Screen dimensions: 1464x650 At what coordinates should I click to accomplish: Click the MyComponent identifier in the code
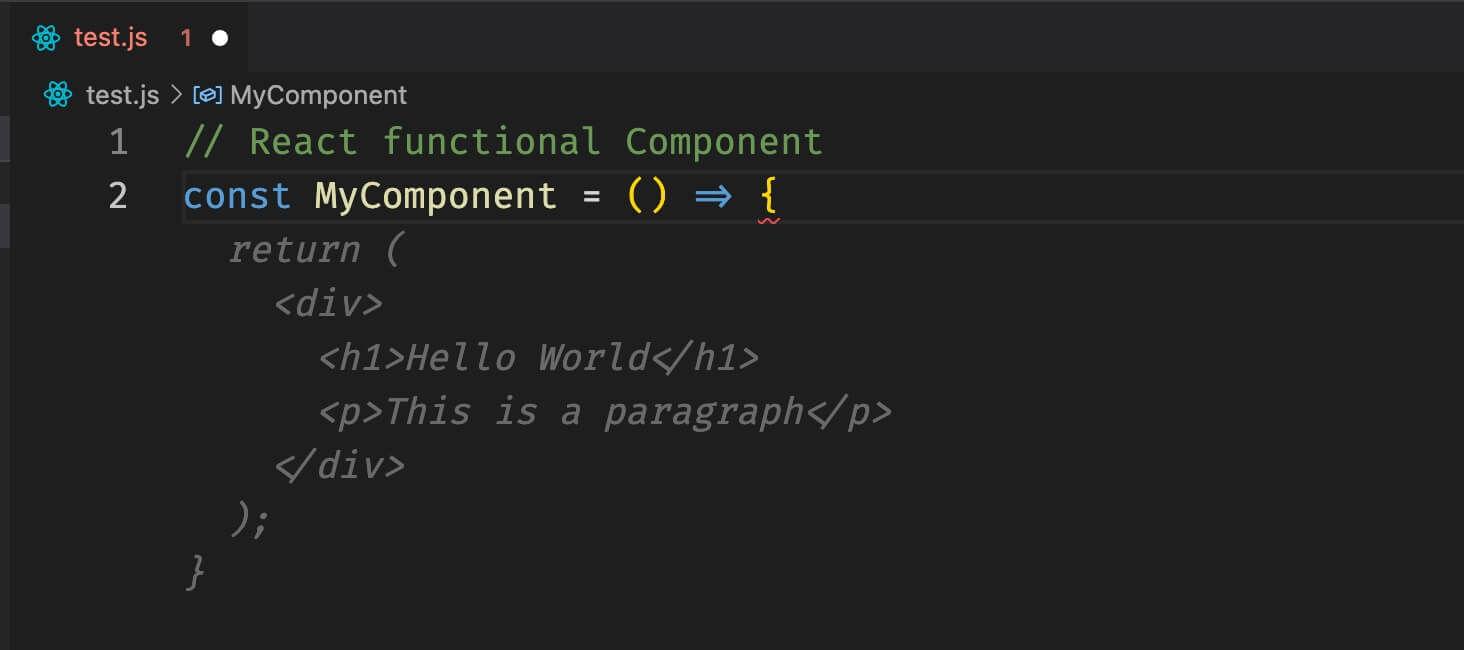click(x=435, y=197)
